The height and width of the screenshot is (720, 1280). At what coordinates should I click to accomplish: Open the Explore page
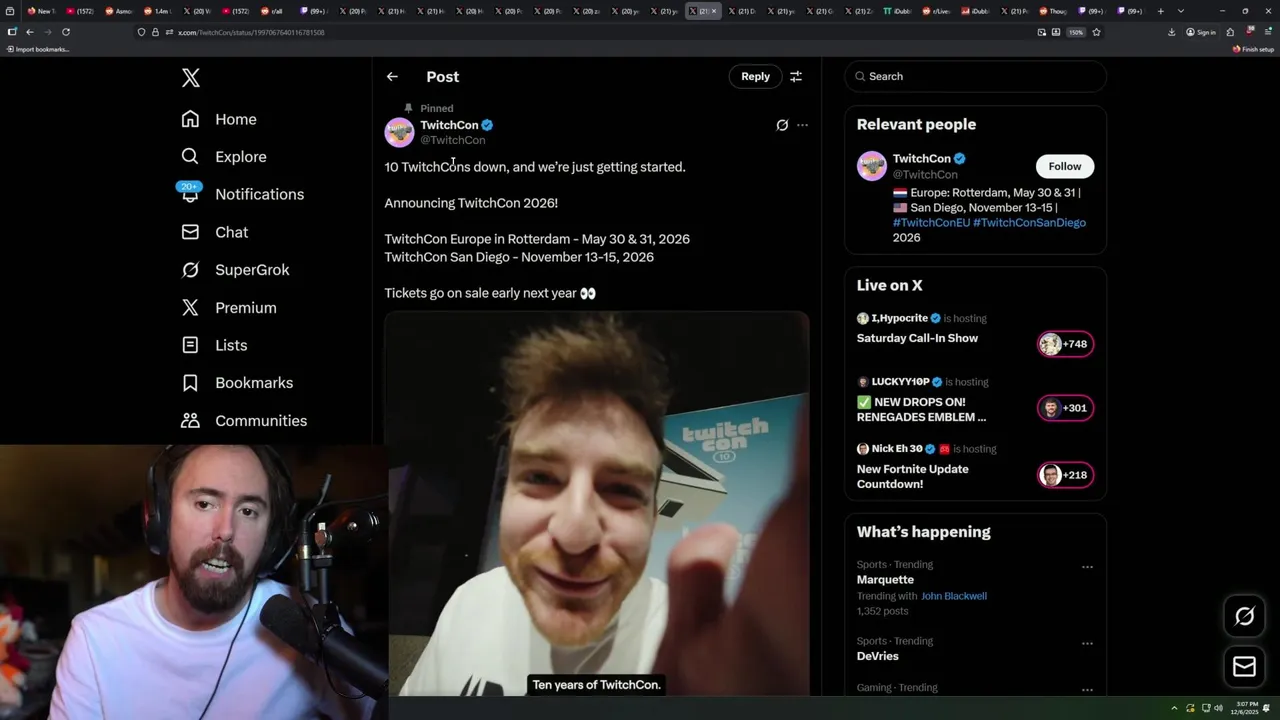224,157
